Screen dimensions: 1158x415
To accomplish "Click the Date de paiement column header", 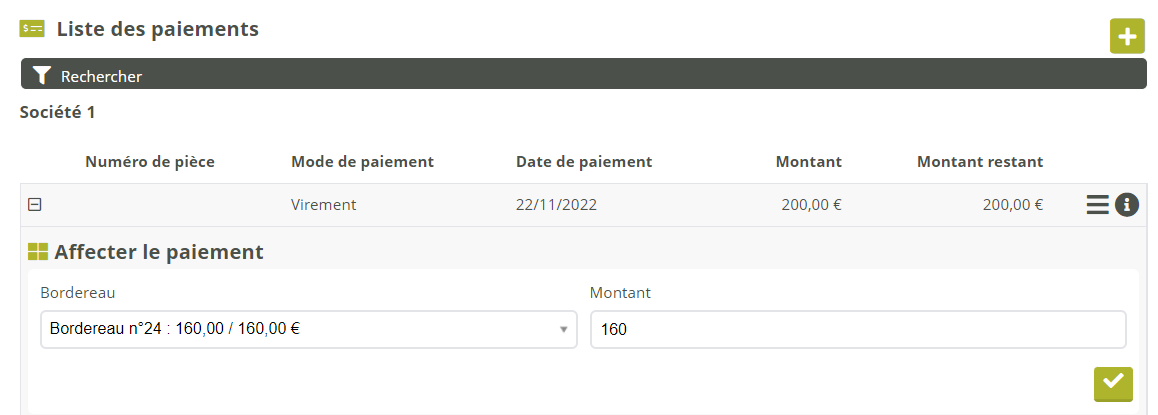I will [x=584, y=161].
